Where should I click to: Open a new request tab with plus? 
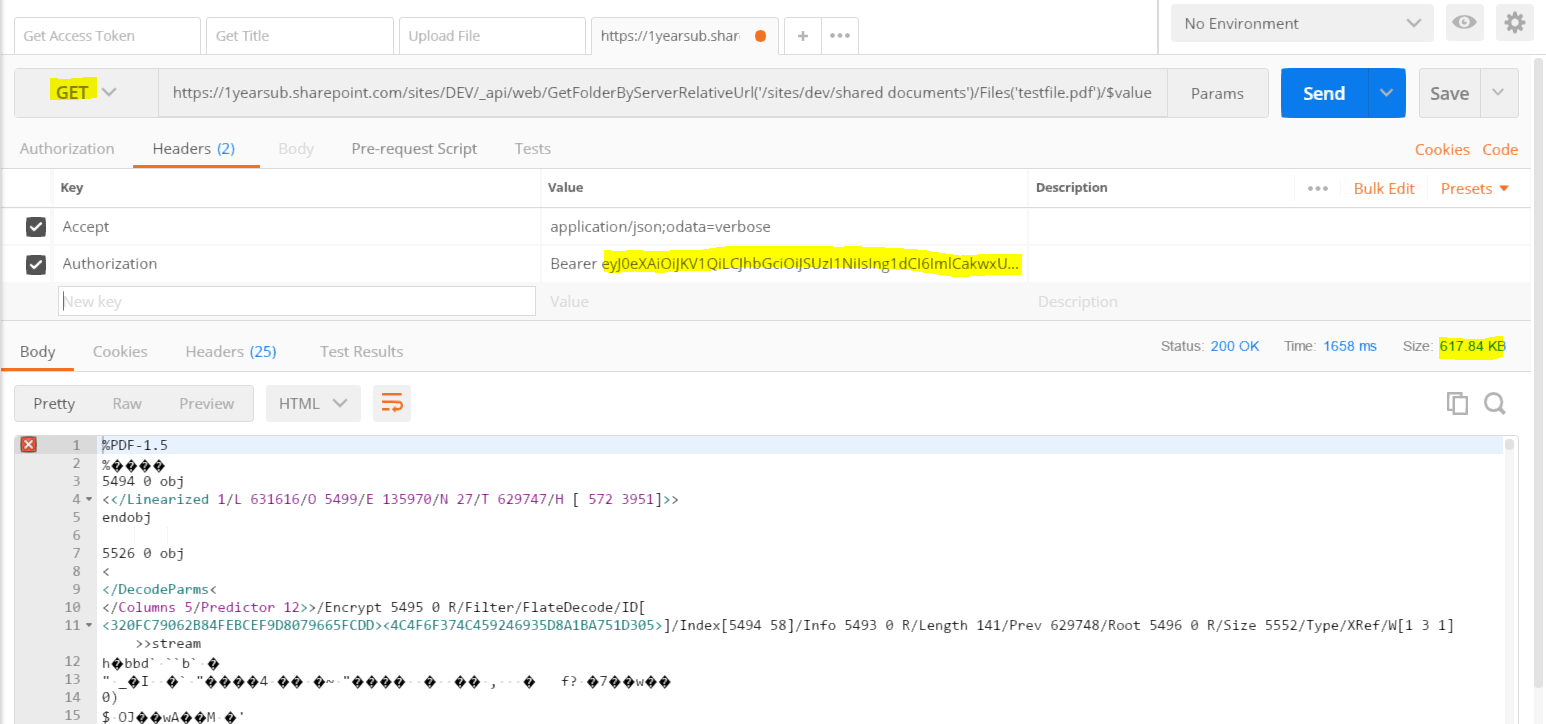tap(802, 35)
